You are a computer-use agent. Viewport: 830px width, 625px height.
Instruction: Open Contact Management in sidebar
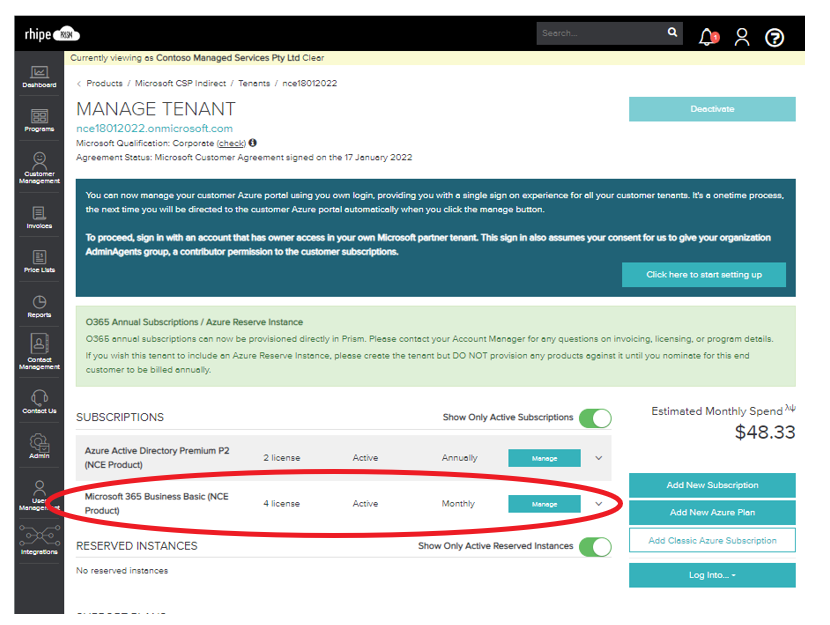click(x=39, y=351)
